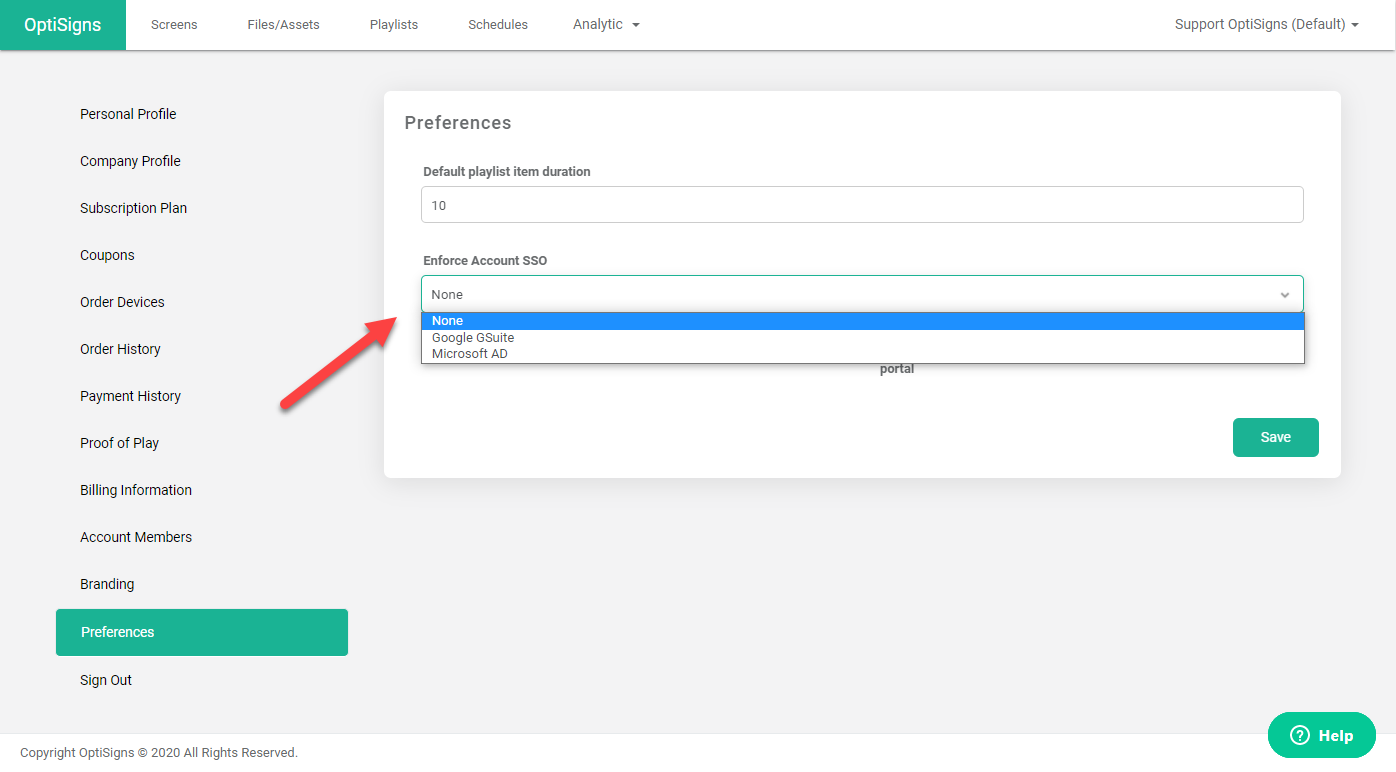This screenshot has width=1396, height=772.
Task: Click the default playlist item duration field
Action: (x=862, y=205)
